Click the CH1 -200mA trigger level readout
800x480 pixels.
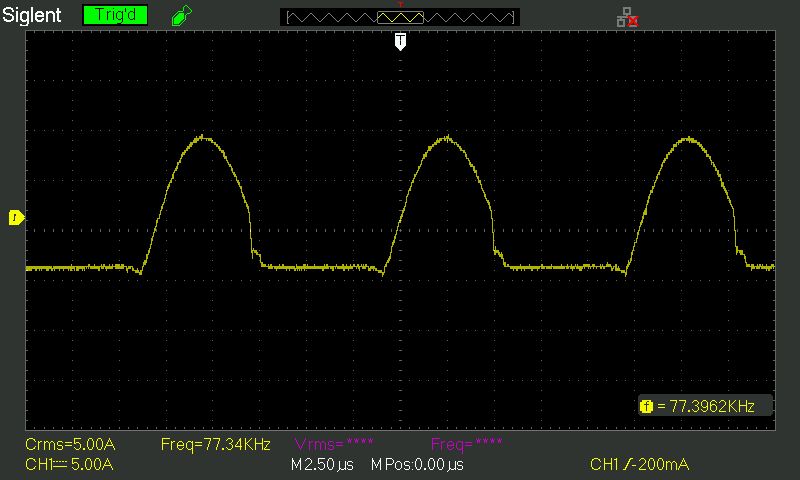pos(639,464)
